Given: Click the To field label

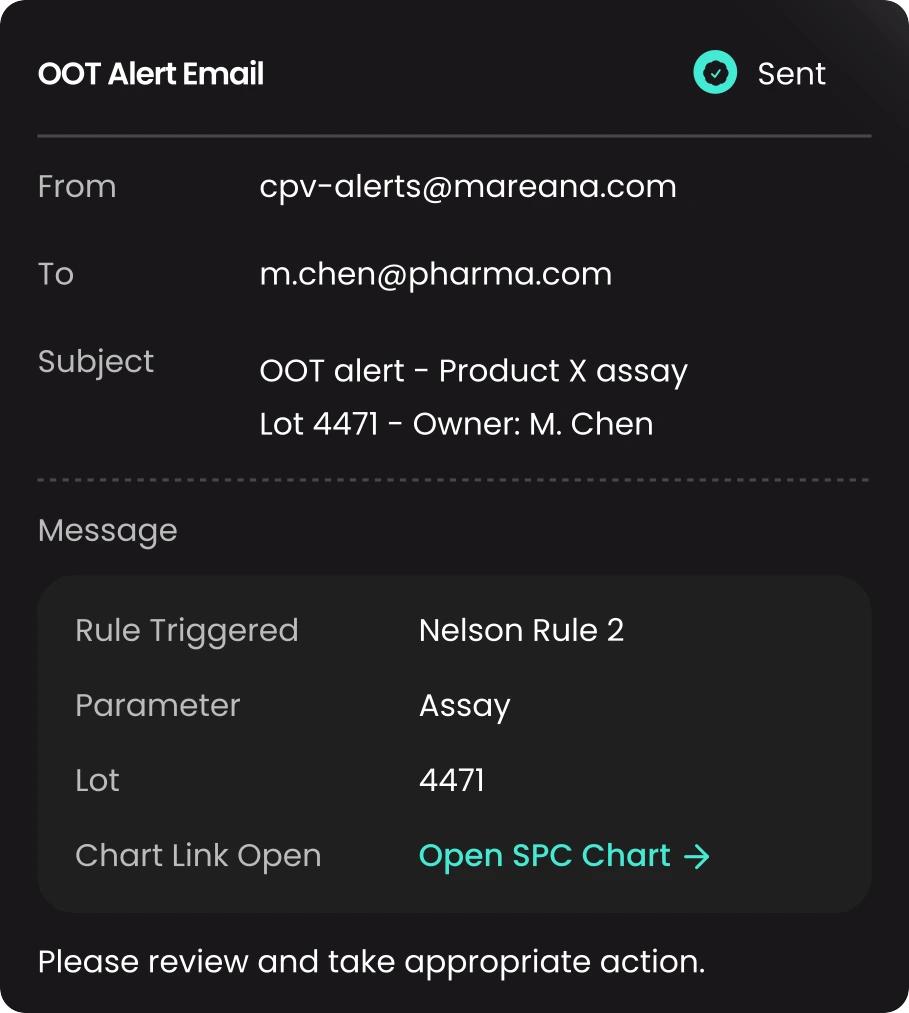Looking at the screenshot, I should coord(56,274).
